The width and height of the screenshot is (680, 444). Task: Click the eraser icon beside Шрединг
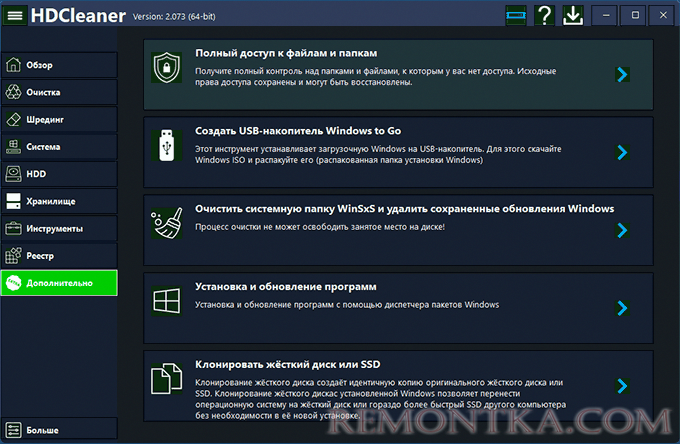click(x=13, y=119)
